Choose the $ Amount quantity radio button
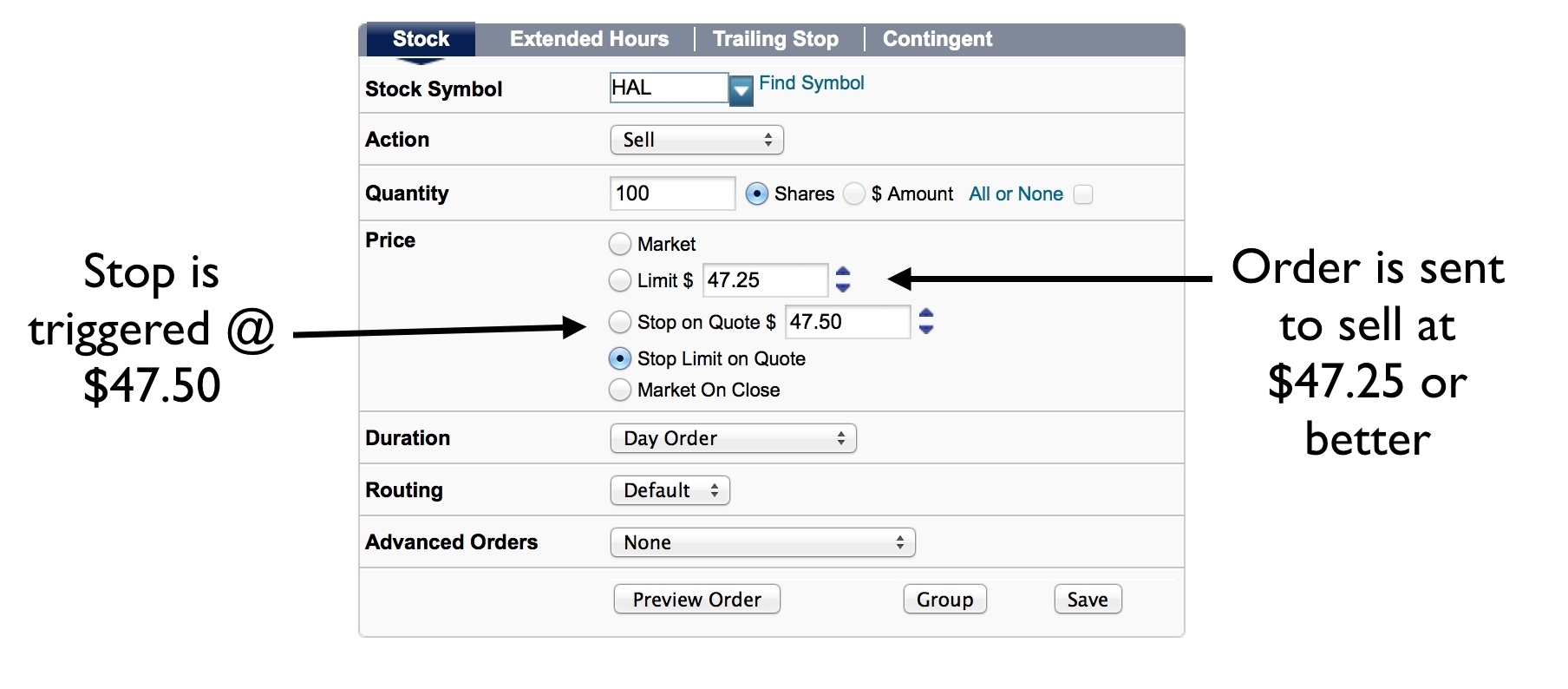The width and height of the screenshot is (1568, 689). pyautogui.click(x=854, y=194)
